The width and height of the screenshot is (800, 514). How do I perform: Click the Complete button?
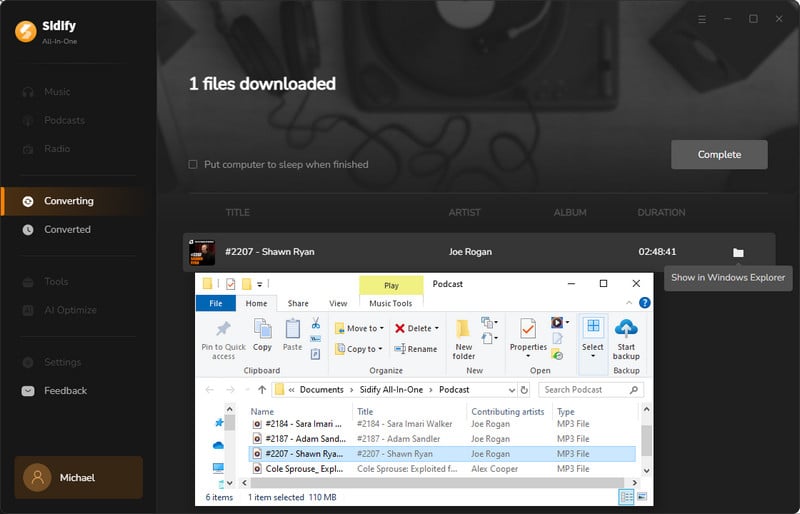click(x=719, y=155)
